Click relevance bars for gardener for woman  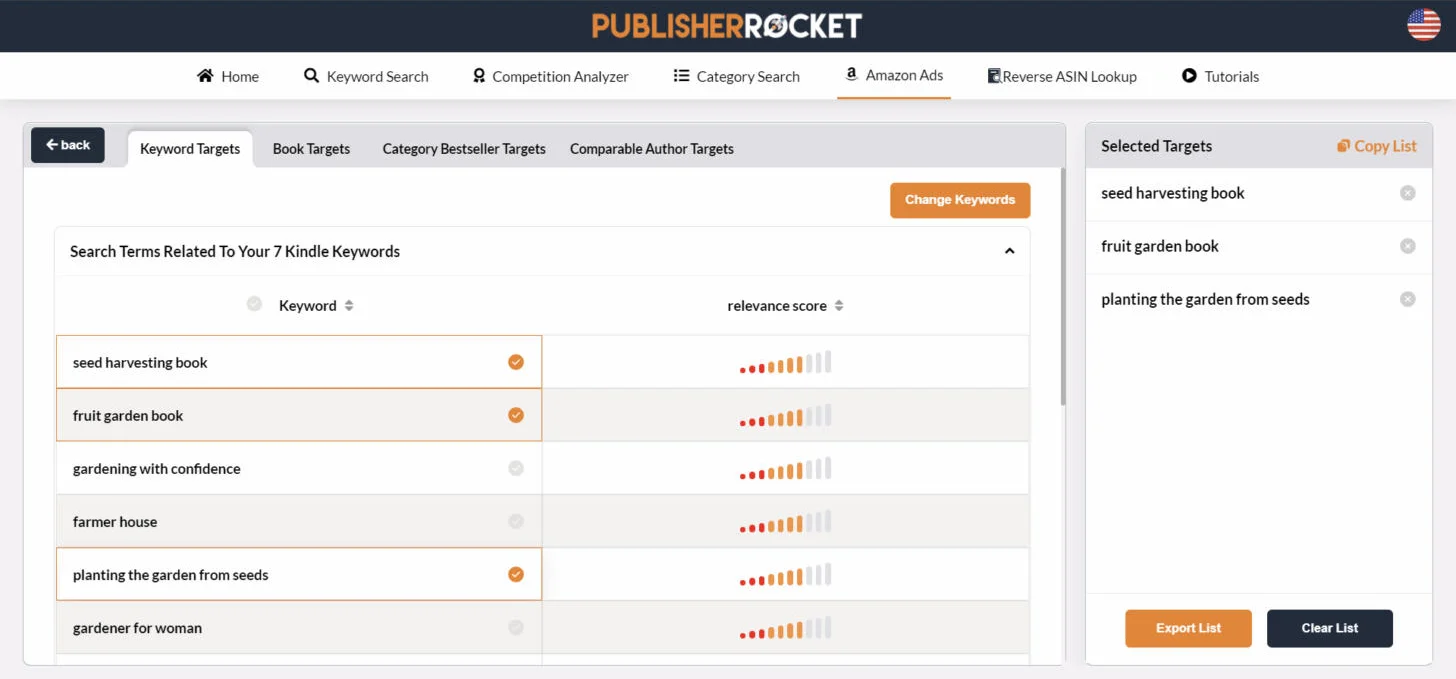786,628
